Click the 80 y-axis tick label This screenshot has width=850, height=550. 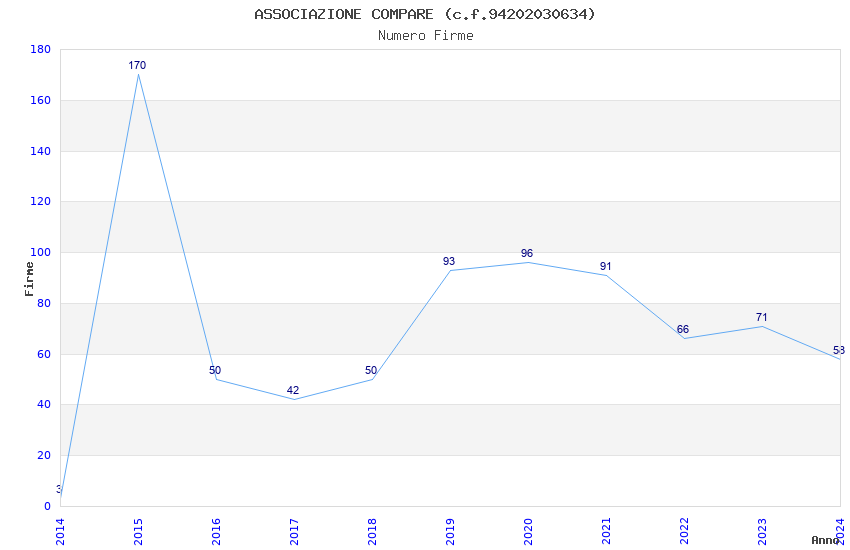point(44,303)
